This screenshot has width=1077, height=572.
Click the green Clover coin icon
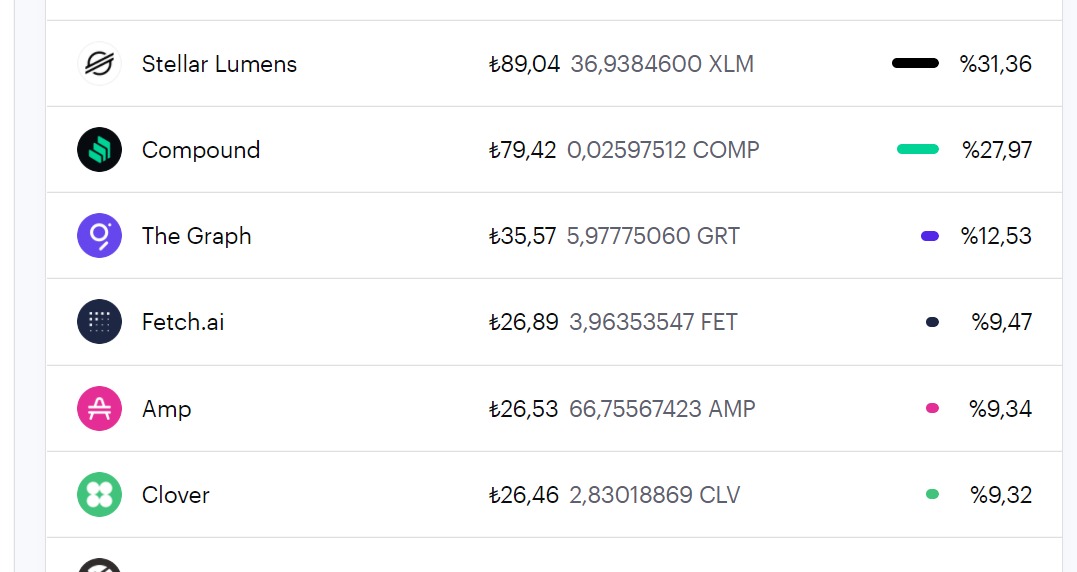click(x=100, y=494)
